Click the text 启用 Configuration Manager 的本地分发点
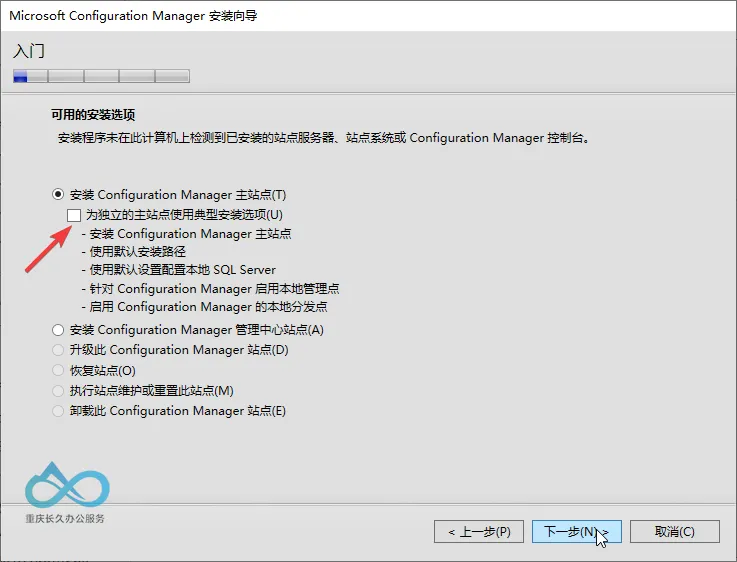 (208, 307)
